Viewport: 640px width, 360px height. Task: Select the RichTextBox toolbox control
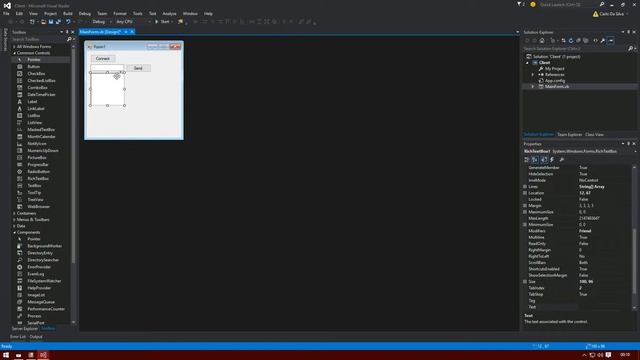[x=38, y=178]
